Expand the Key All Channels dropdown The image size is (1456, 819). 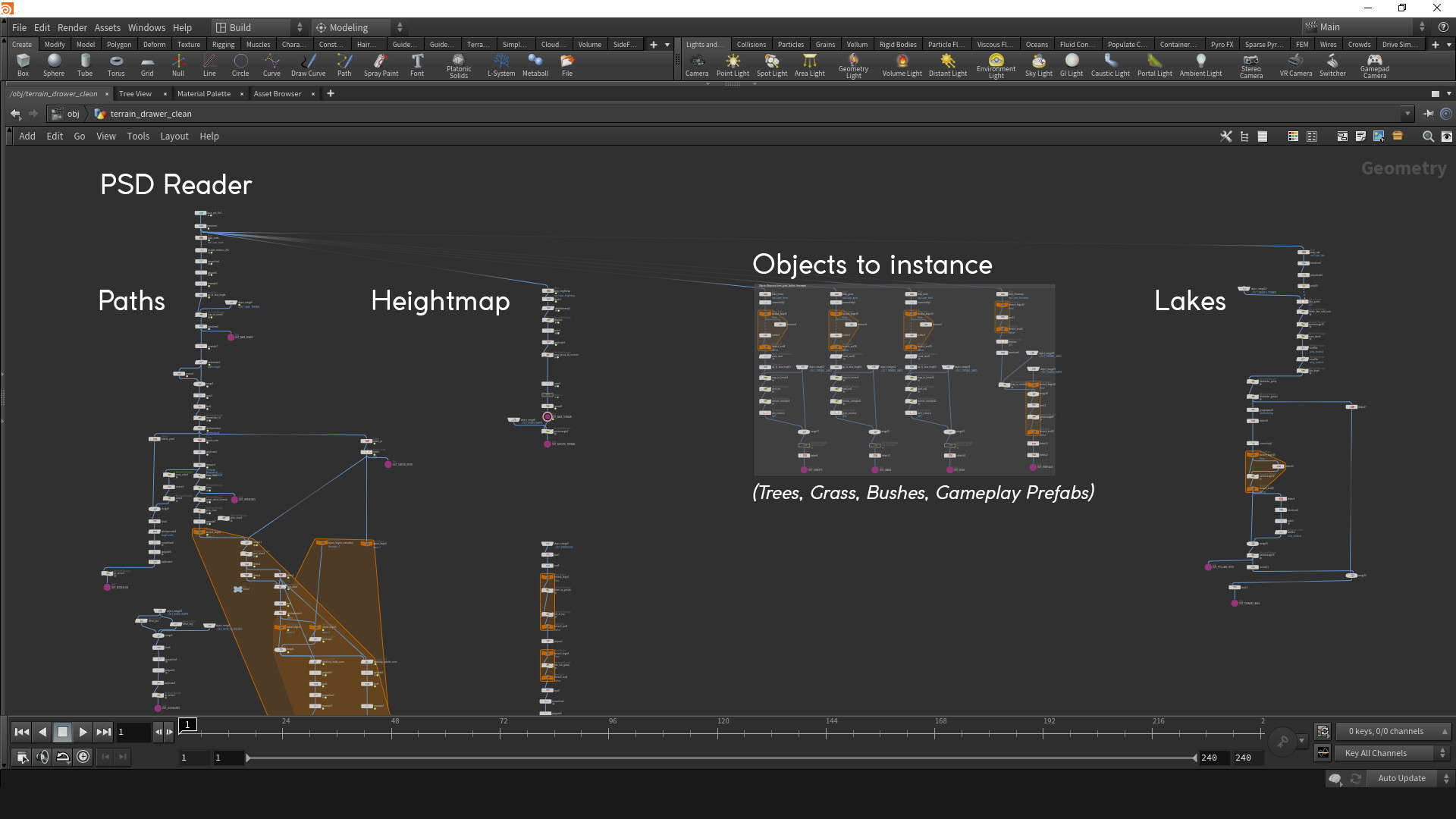(x=1444, y=753)
